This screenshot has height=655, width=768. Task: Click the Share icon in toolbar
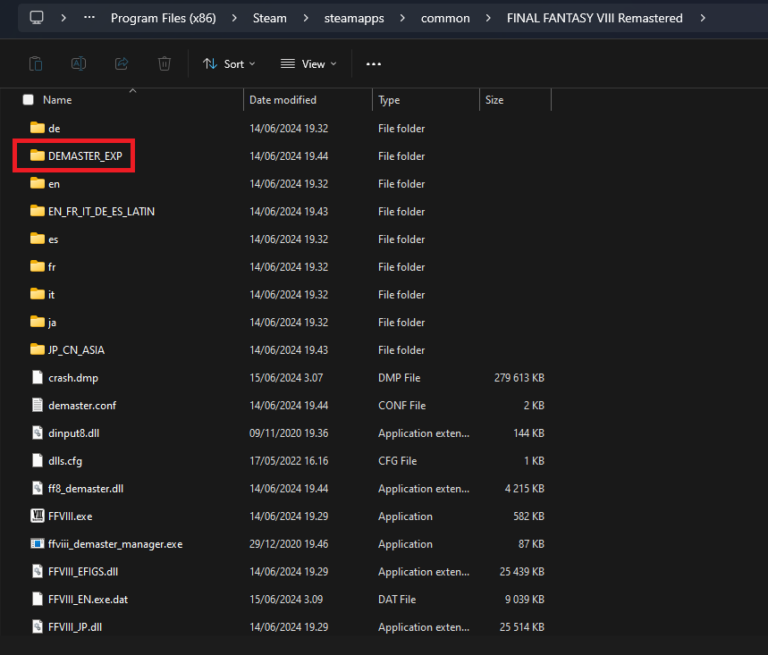[x=121, y=64]
